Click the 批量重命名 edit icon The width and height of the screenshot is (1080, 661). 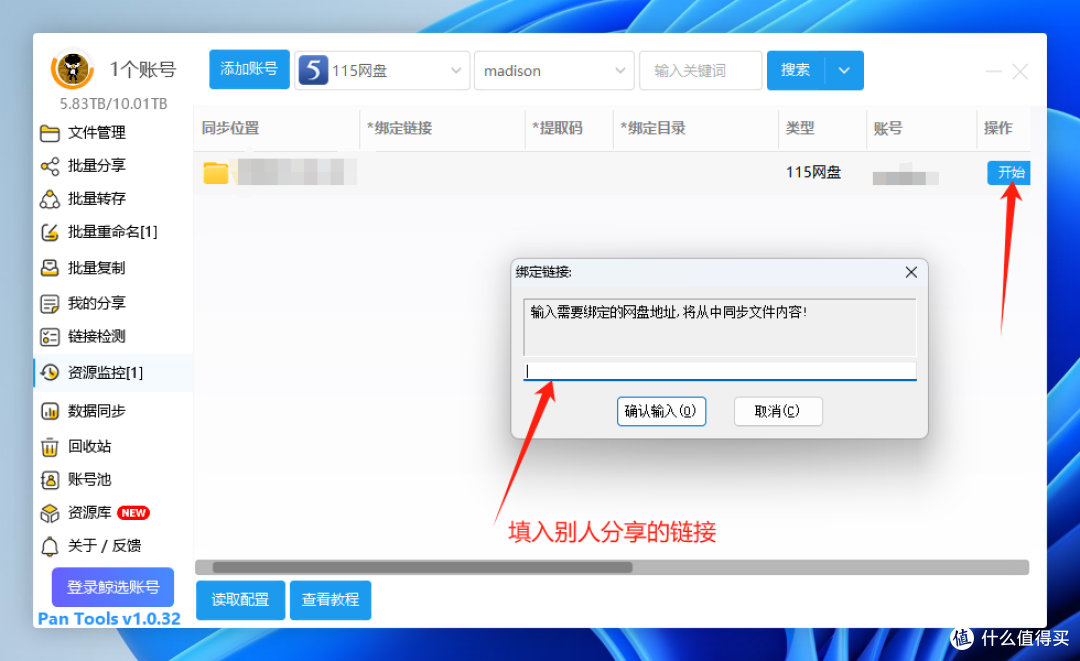click(50, 232)
